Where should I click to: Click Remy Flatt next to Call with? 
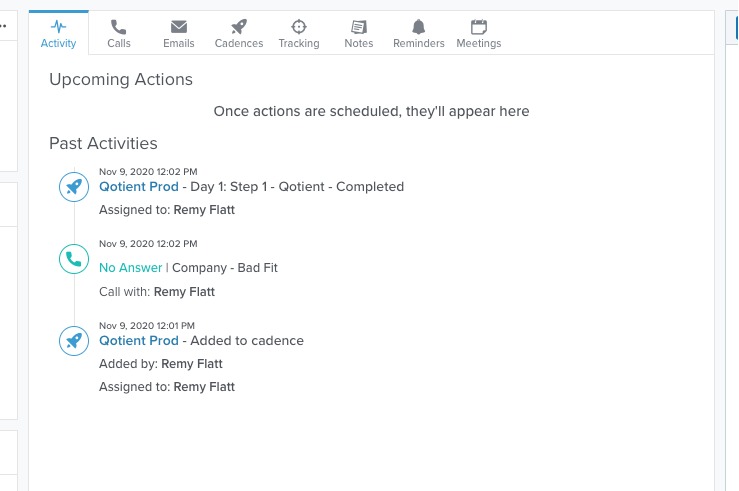[184, 292]
